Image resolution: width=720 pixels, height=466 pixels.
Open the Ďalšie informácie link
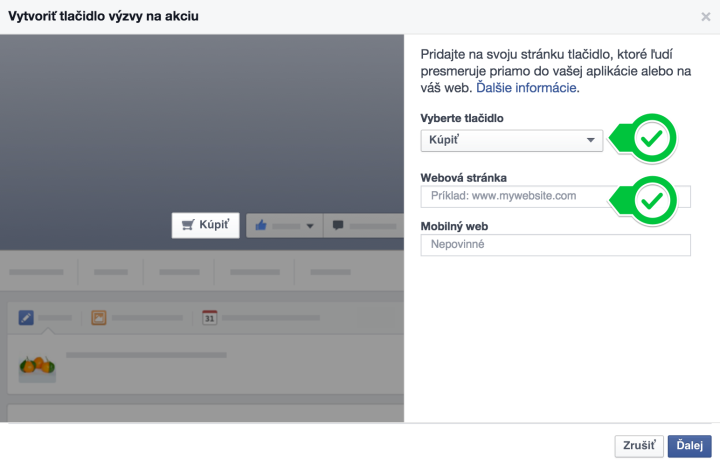tap(528, 88)
